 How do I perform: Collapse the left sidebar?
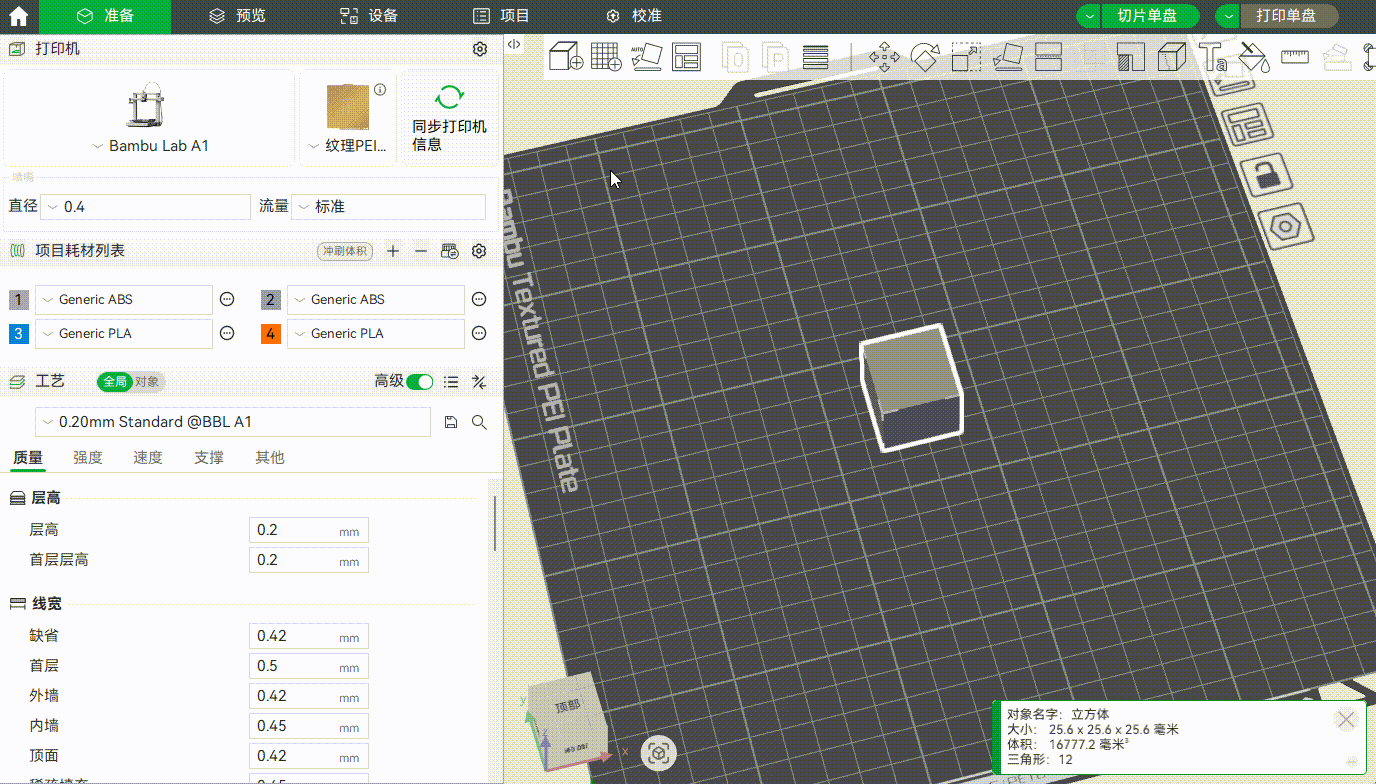pos(513,44)
